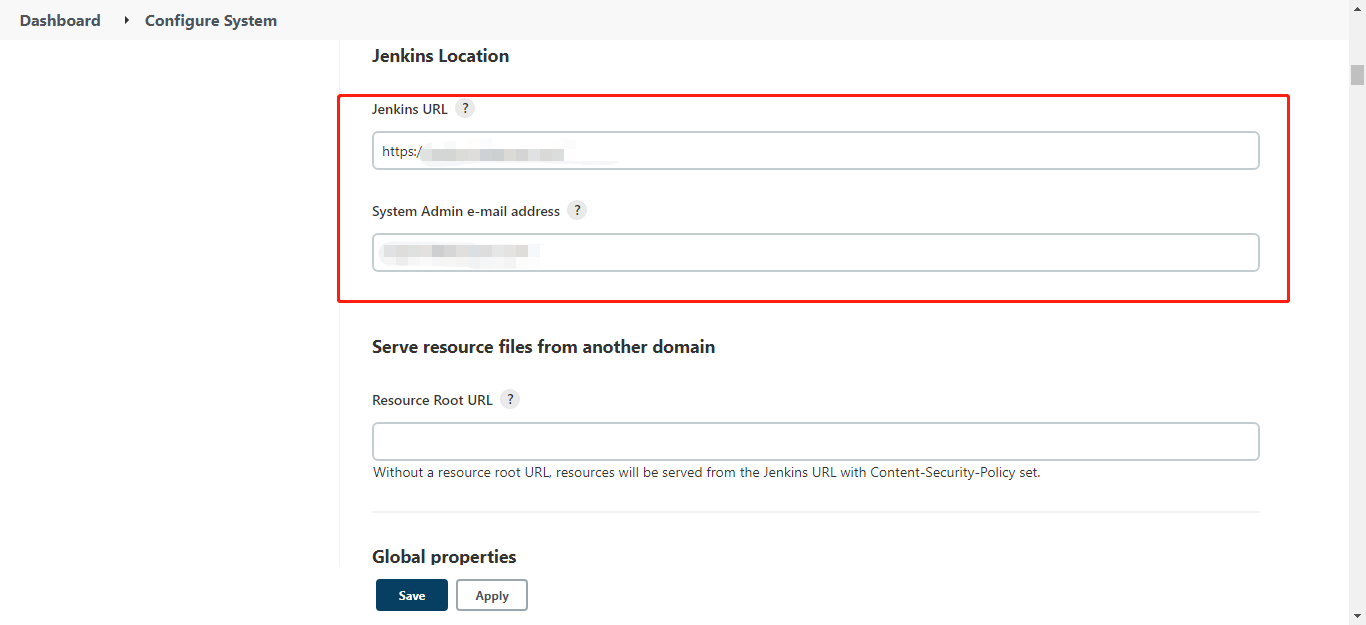The height and width of the screenshot is (625, 1366).
Task: Click the System Admin e-mail address label
Action: [465, 211]
